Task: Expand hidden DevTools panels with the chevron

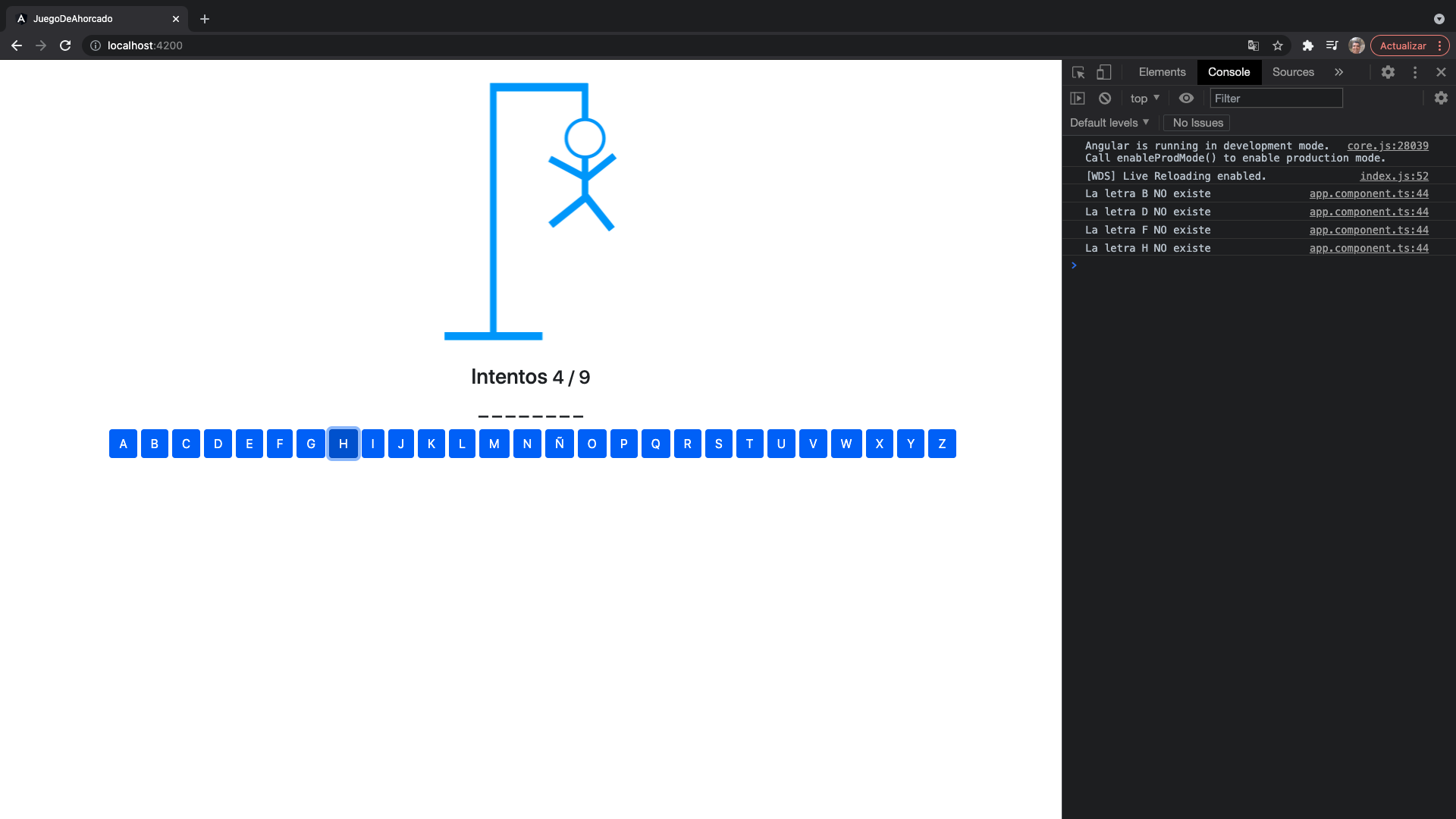Action: [x=1339, y=72]
